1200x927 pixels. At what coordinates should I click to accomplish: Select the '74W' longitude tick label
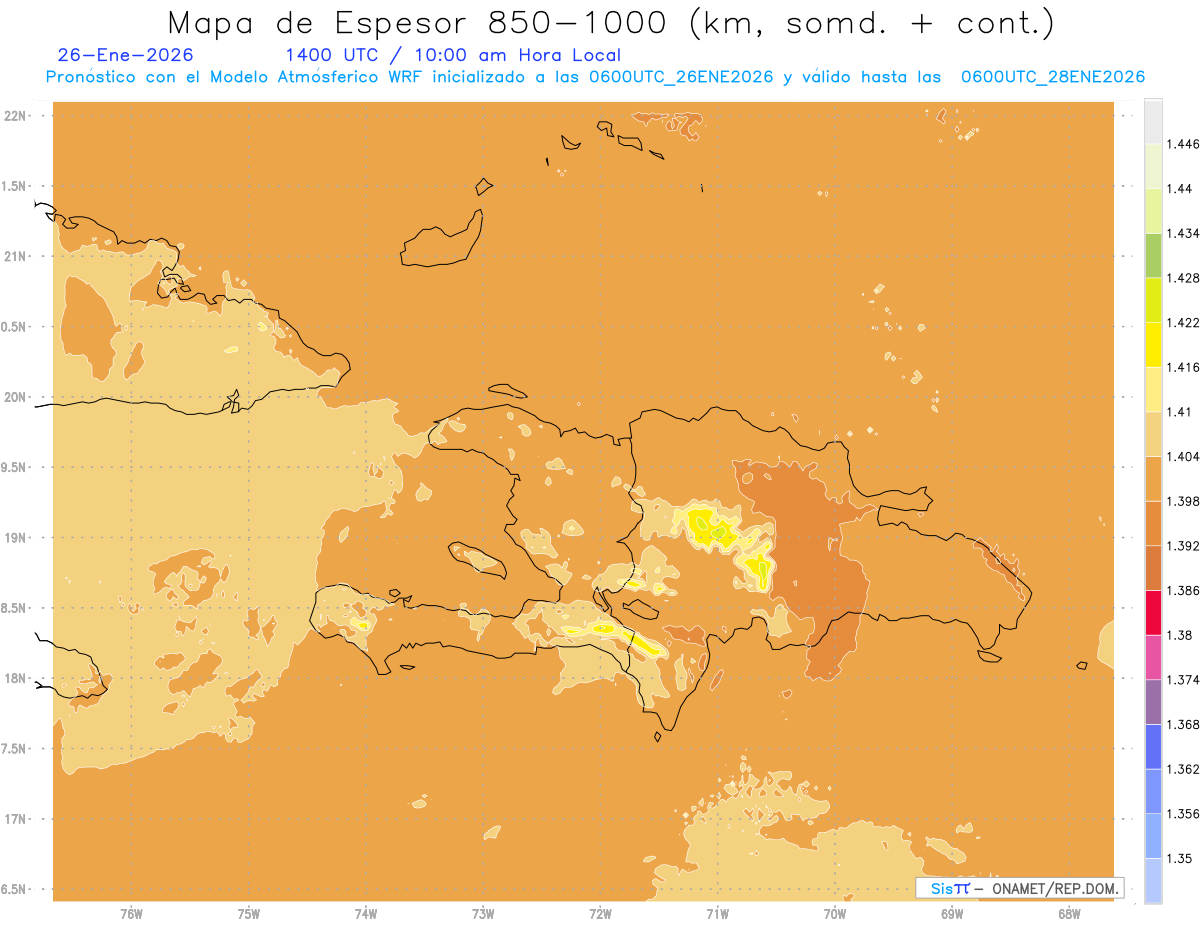click(366, 914)
